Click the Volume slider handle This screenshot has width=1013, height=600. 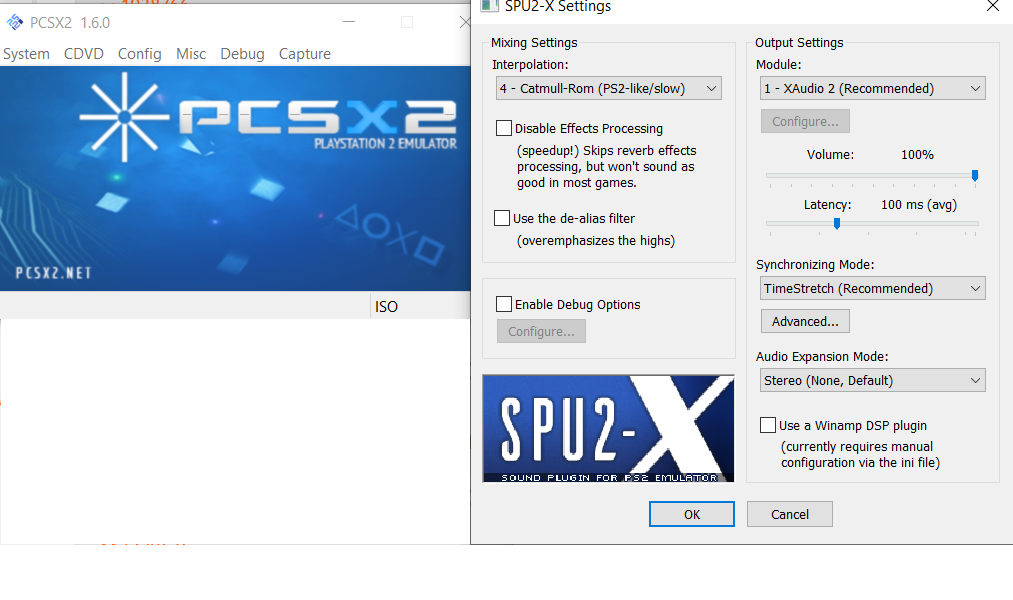[975, 176]
